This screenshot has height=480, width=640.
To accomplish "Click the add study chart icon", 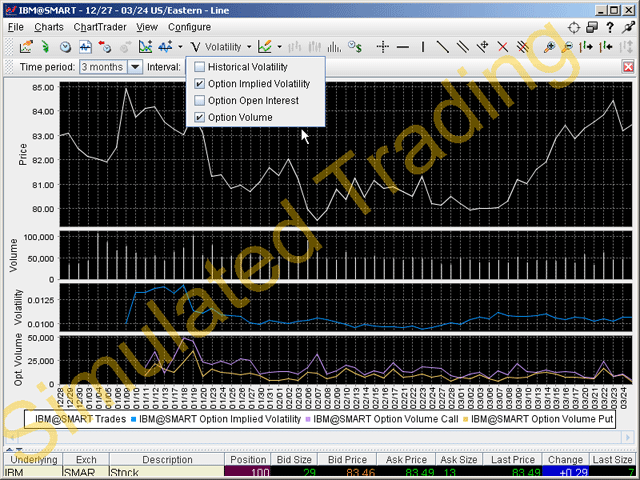I will 145,47.
